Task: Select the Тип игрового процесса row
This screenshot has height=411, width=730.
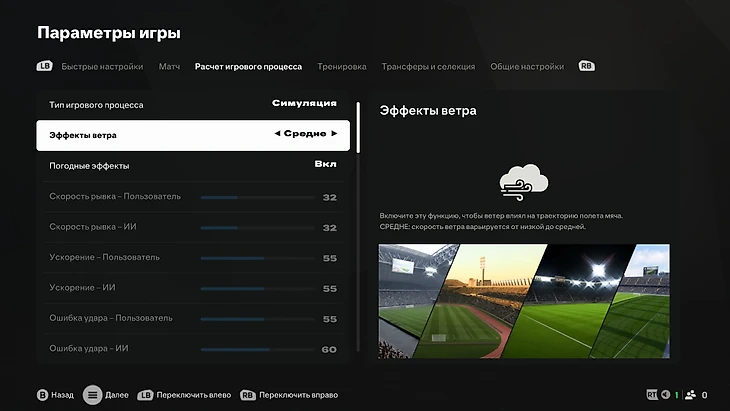Action: 193,105
